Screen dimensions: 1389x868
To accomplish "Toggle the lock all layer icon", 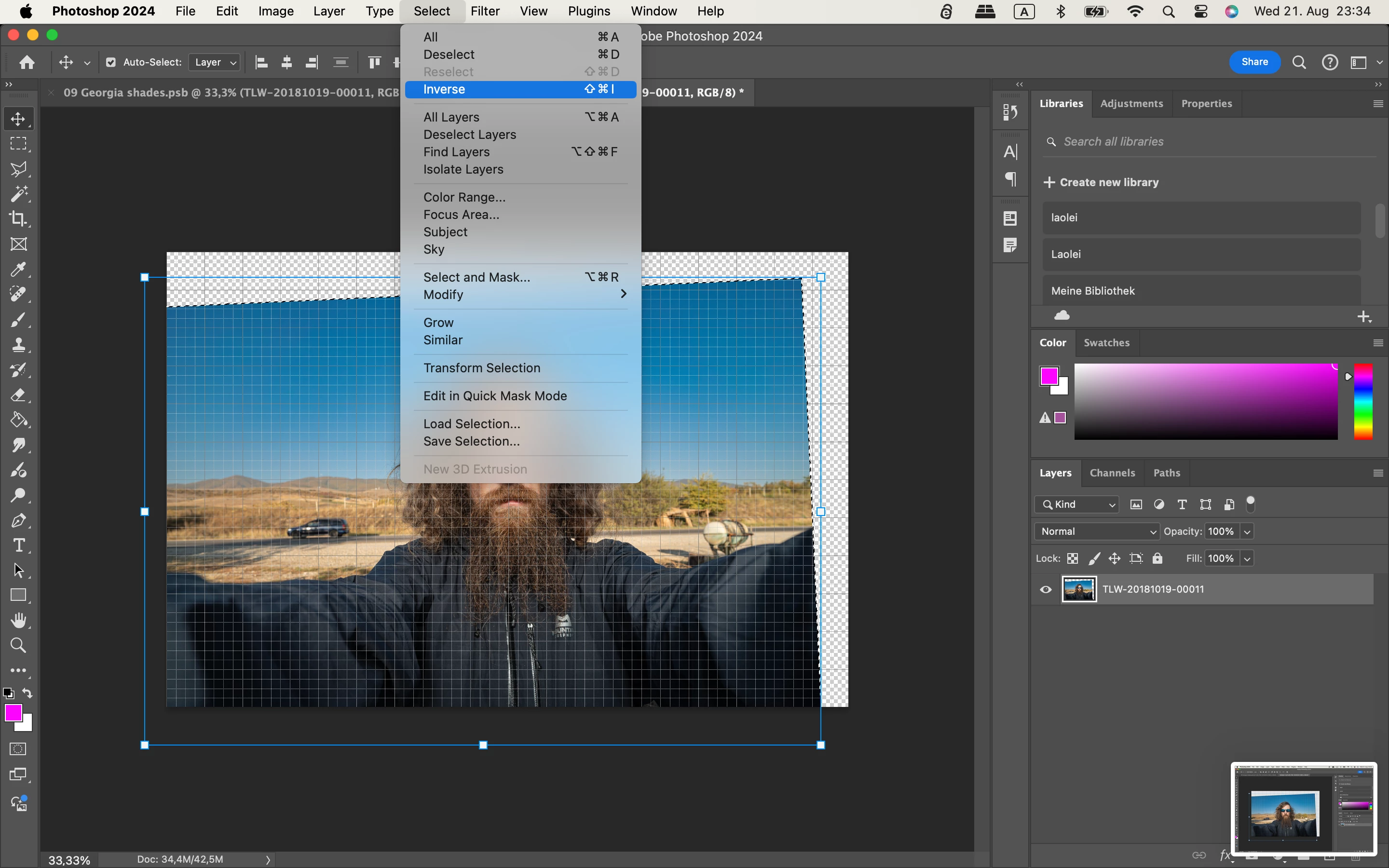I will click(x=1157, y=558).
